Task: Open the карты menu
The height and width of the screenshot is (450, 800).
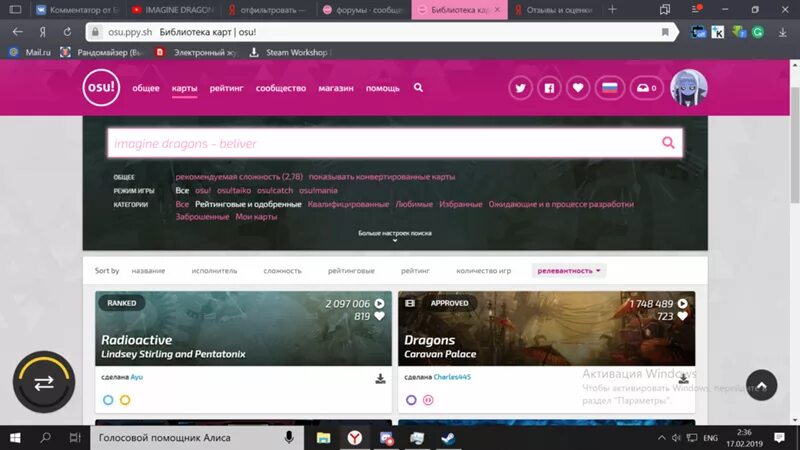Action: 184,88
